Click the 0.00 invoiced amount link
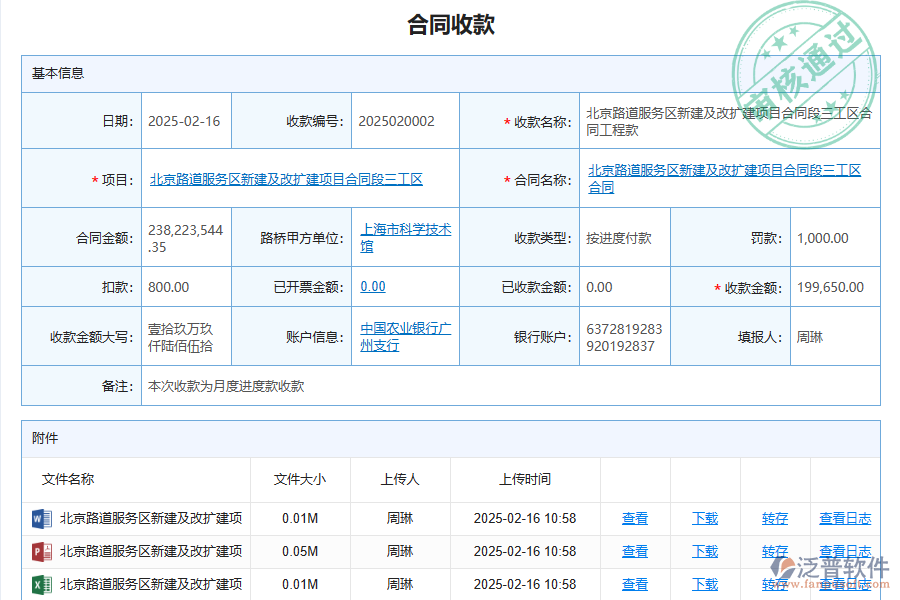Screen dimensions: 900x600 point(373,287)
